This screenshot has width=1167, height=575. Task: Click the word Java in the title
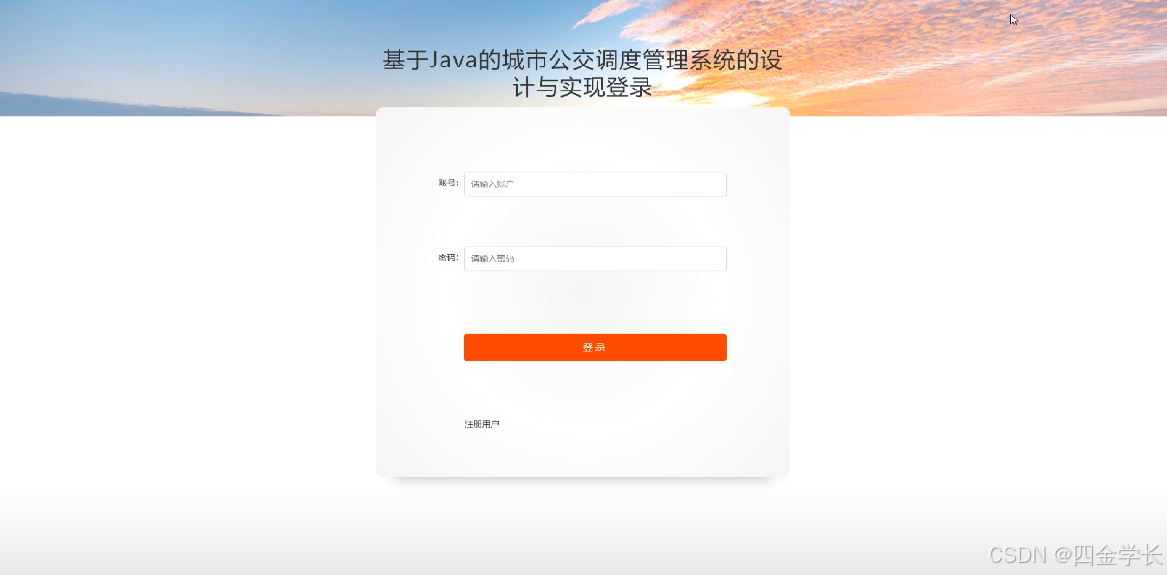(453, 60)
